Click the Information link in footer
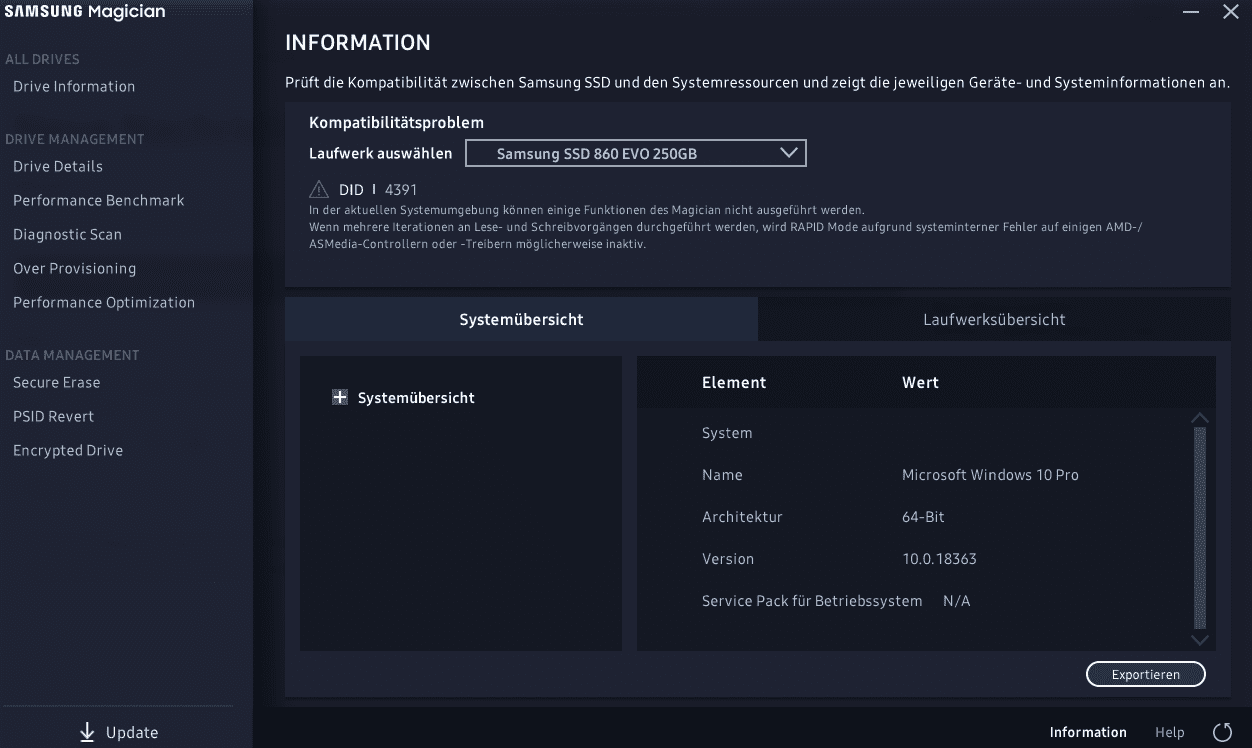 coord(1088,732)
